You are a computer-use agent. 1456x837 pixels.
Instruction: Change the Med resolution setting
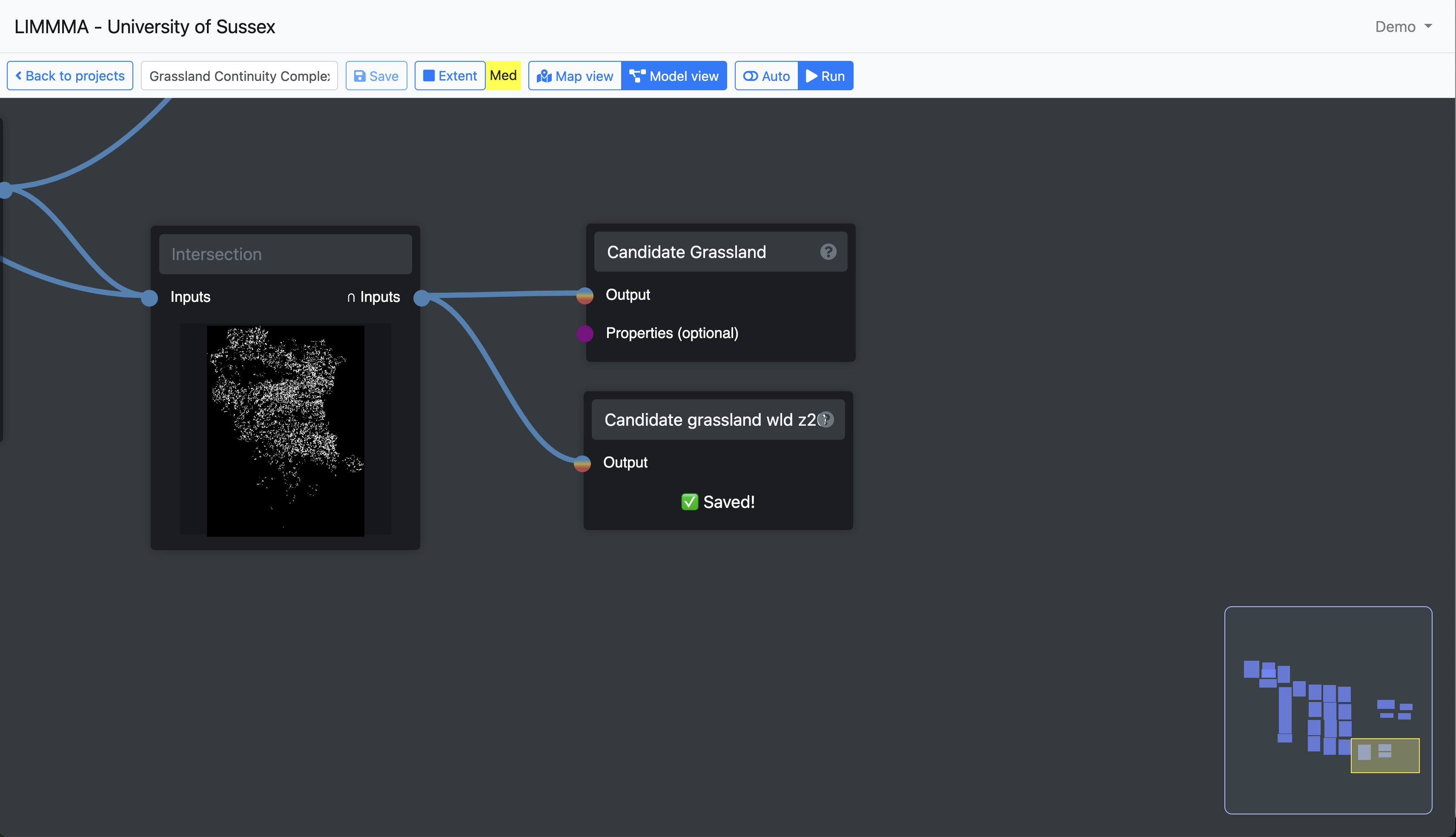pyautogui.click(x=503, y=76)
